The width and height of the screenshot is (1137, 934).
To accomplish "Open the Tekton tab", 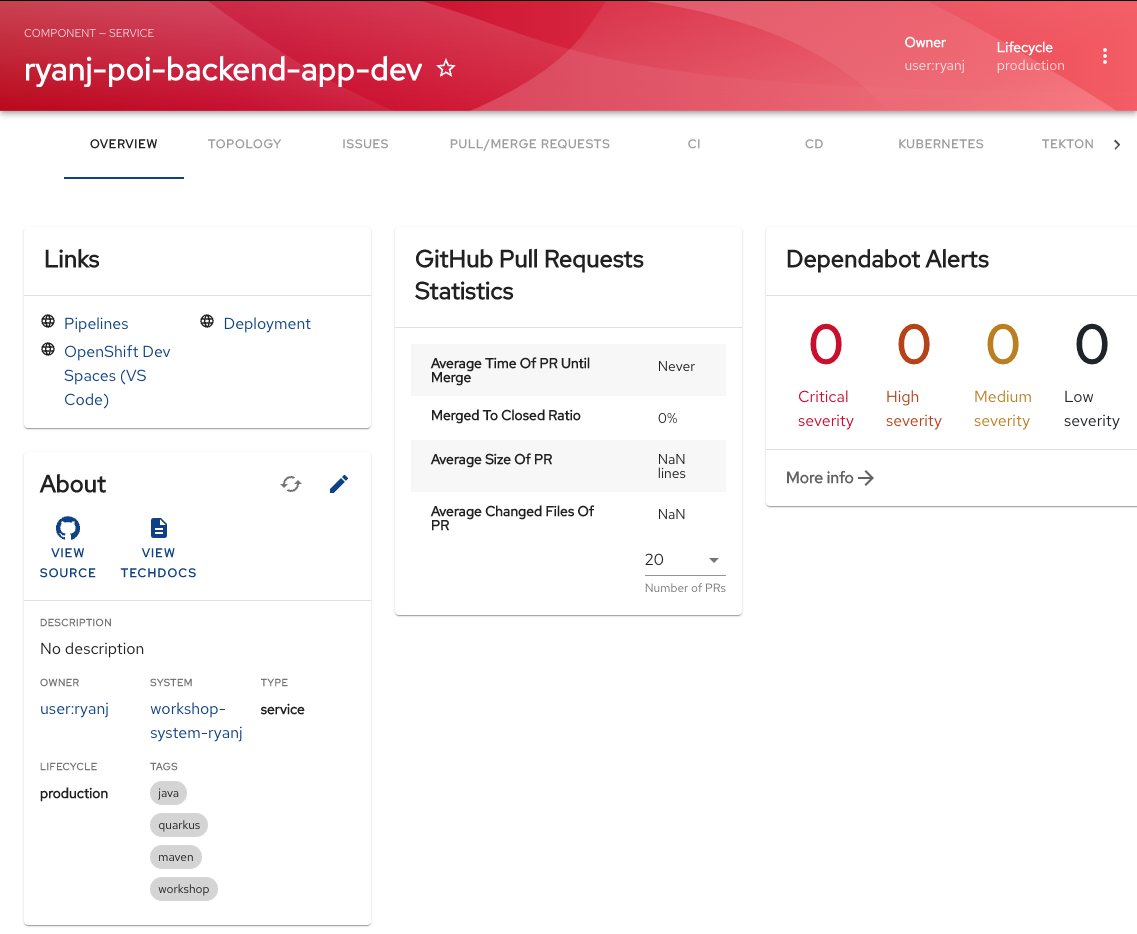I will (1067, 144).
